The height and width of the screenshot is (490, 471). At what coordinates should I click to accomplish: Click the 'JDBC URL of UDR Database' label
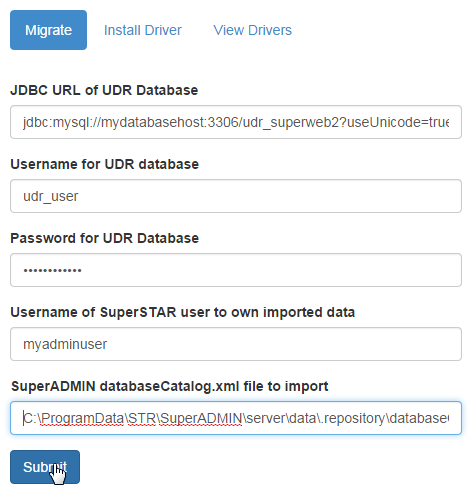pyautogui.click(x=104, y=90)
